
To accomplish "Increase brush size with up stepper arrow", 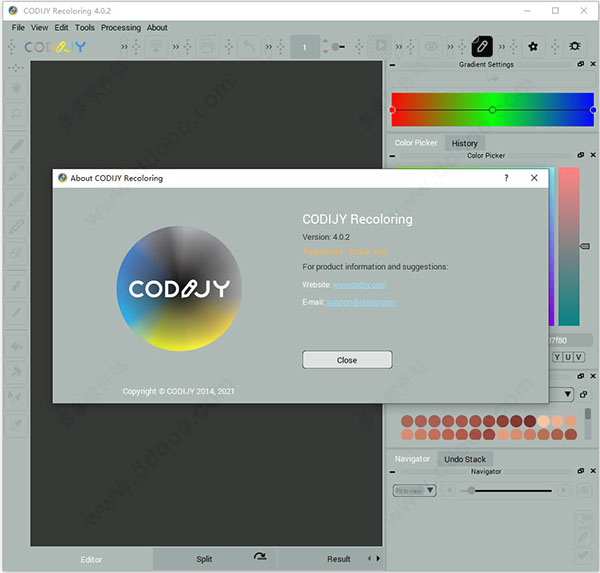I will click(x=325, y=41).
